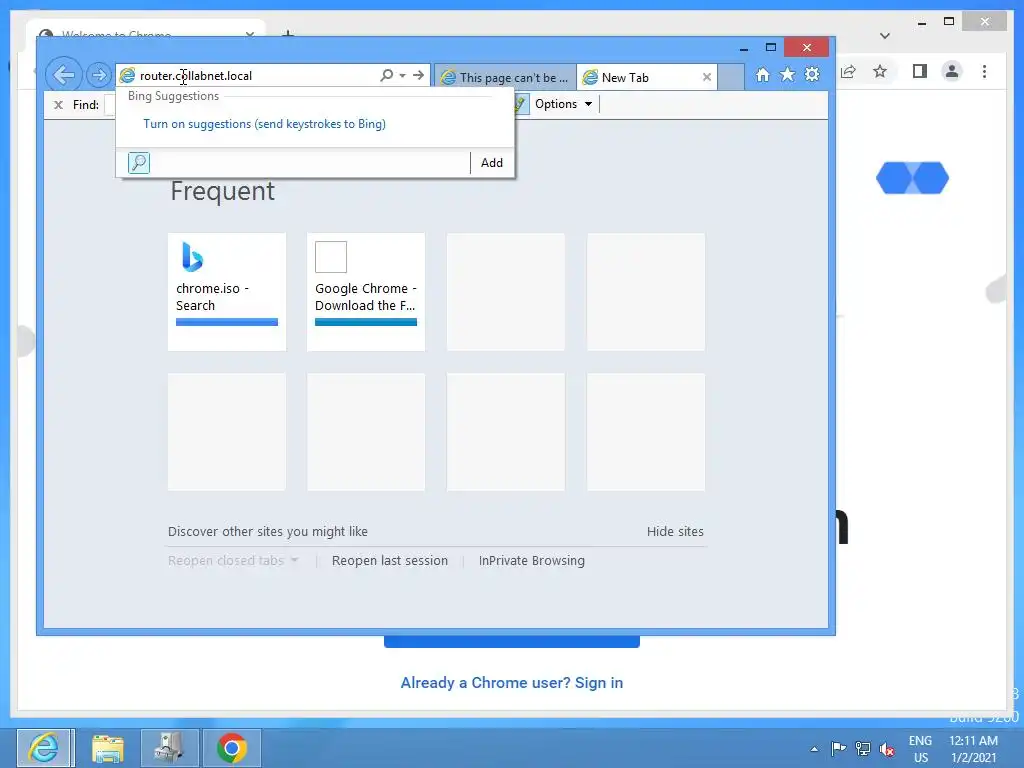The height and width of the screenshot is (768, 1024).
Task: Open Action Center flag icon
Action: [839, 748]
